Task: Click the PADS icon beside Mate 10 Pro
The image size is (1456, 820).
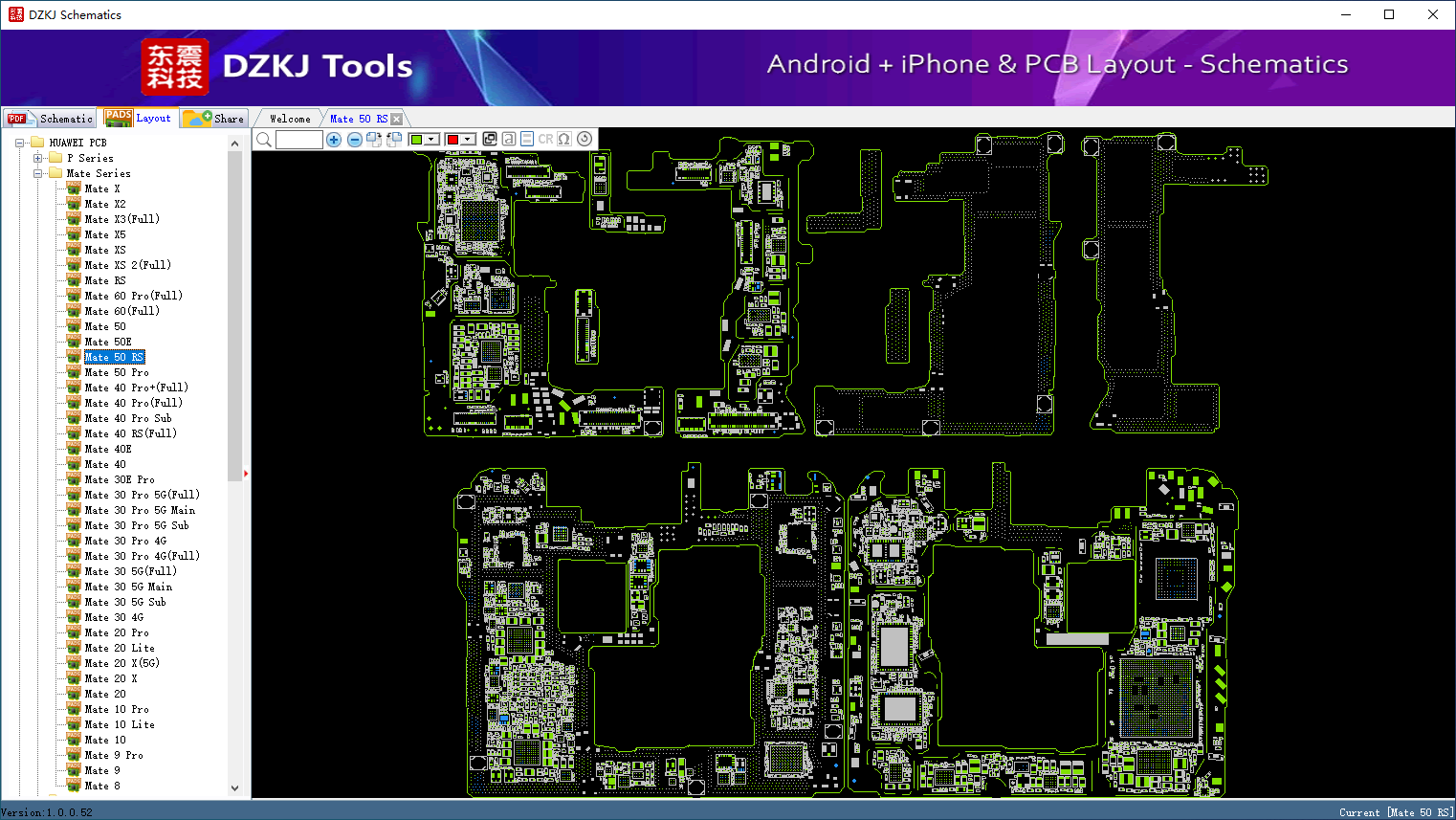Action: (x=74, y=709)
